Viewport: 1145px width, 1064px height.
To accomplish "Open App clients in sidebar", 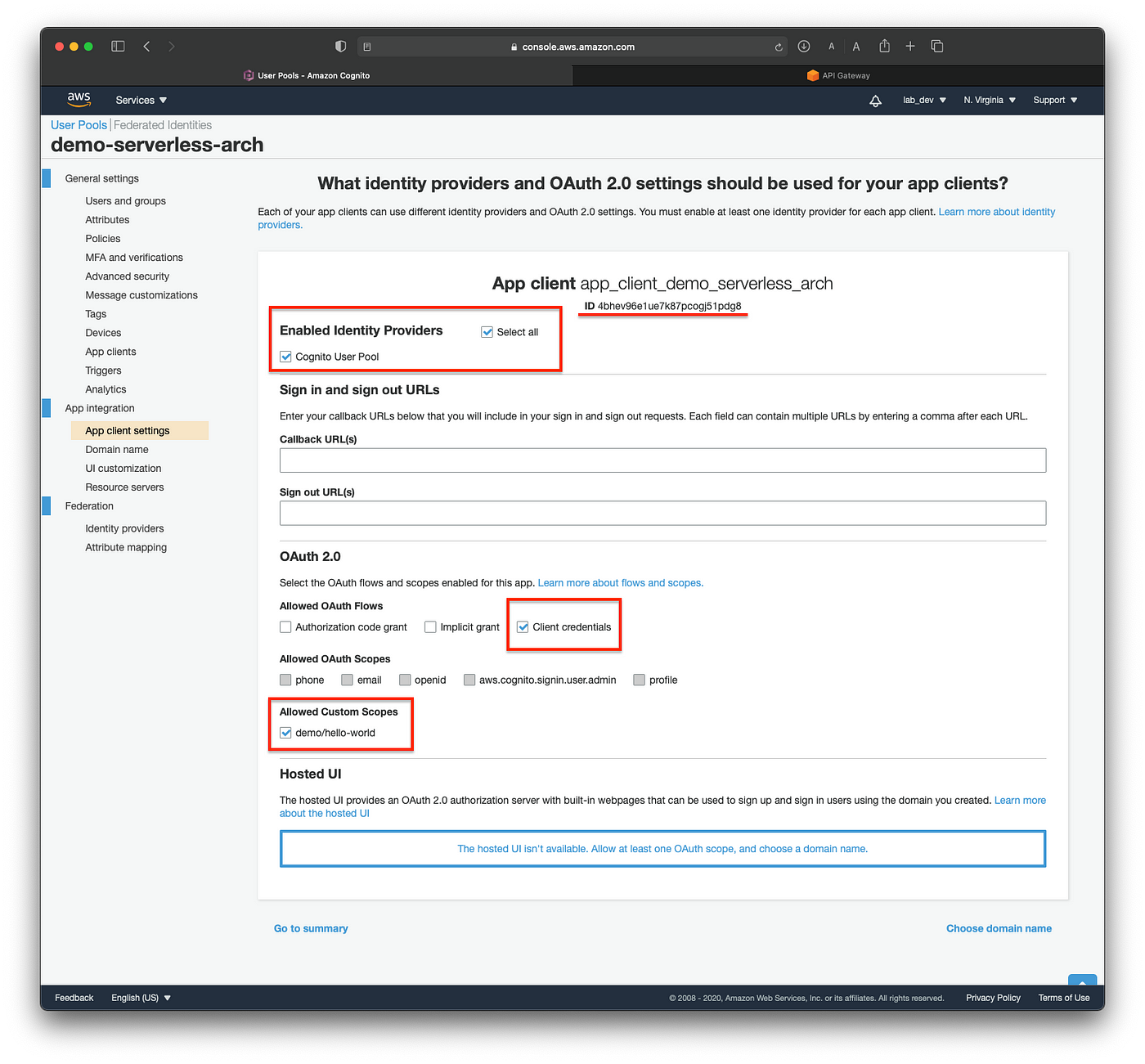I will (111, 352).
